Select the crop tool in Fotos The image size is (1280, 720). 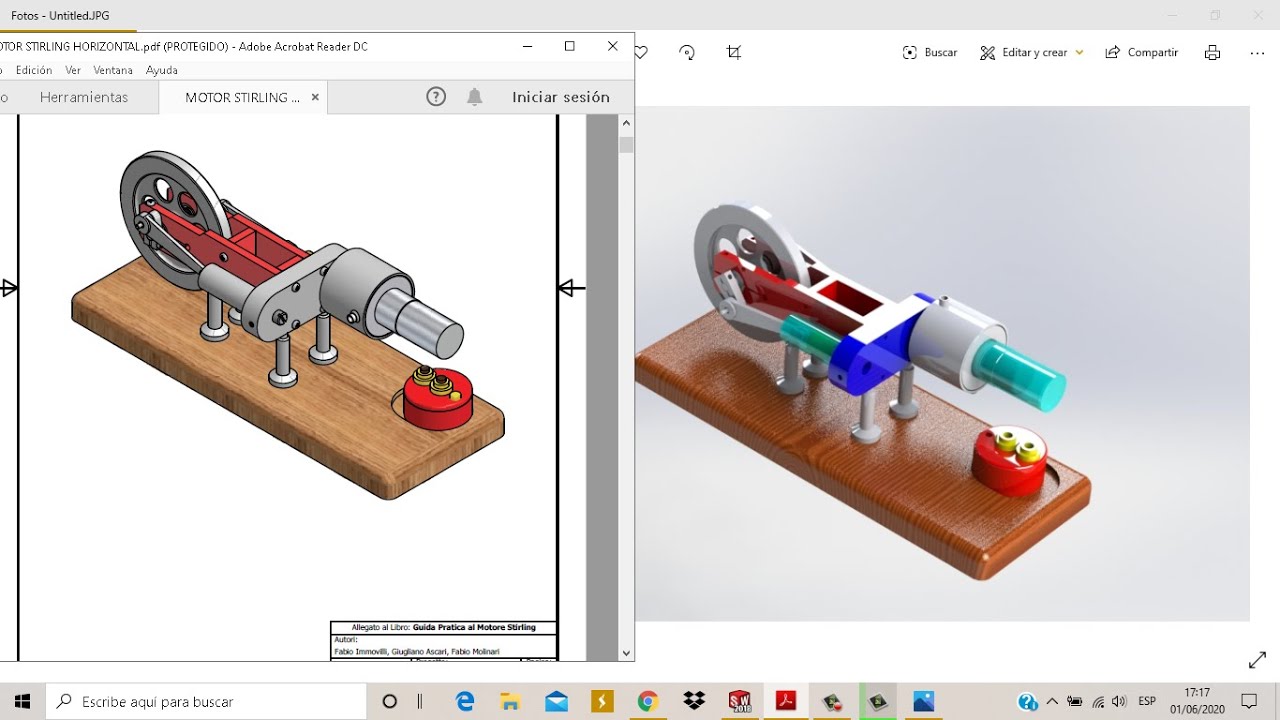point(734,53)
